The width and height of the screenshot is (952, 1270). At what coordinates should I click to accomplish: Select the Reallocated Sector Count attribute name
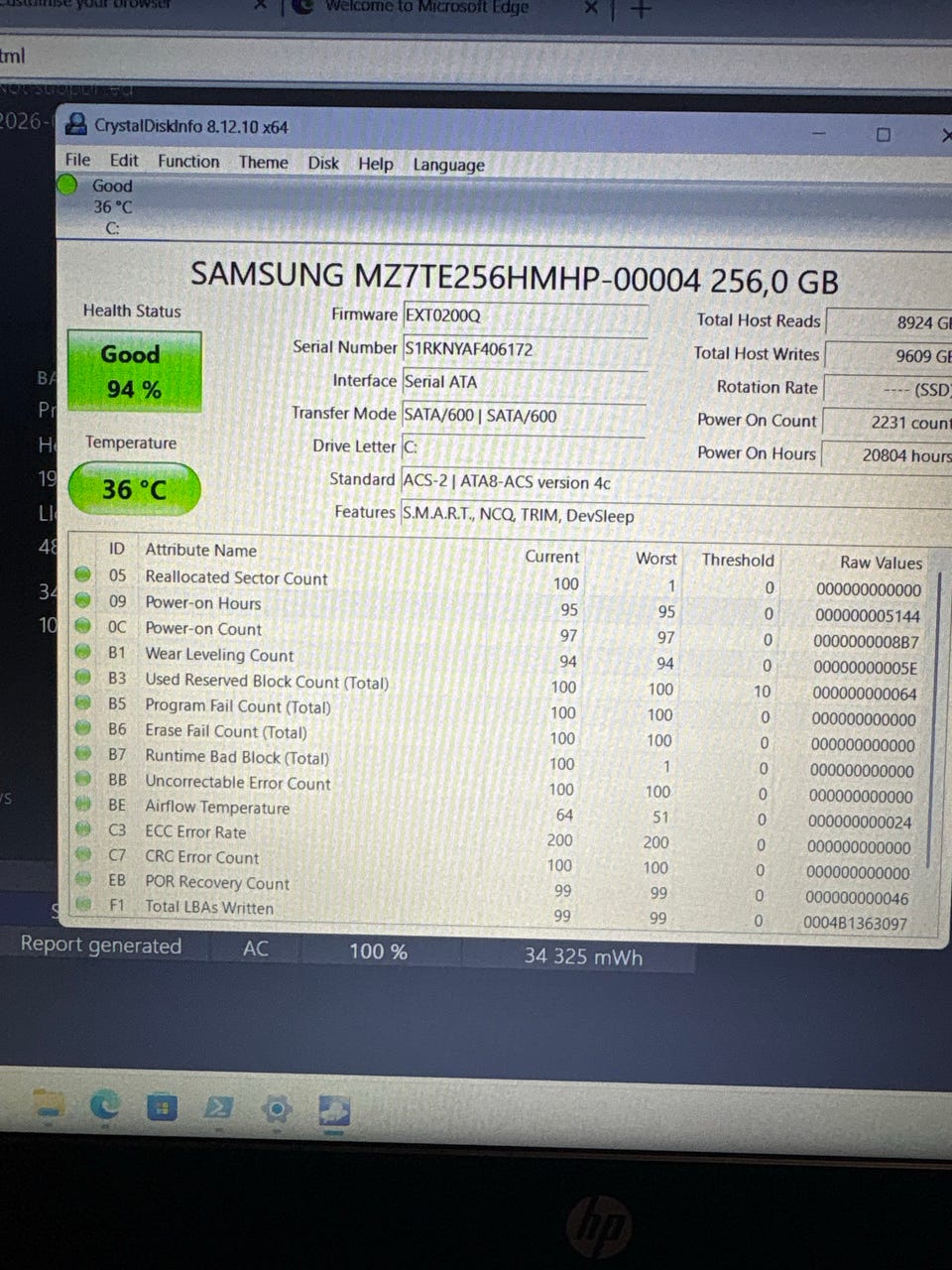pyautogui.click(x=236, y=577)
